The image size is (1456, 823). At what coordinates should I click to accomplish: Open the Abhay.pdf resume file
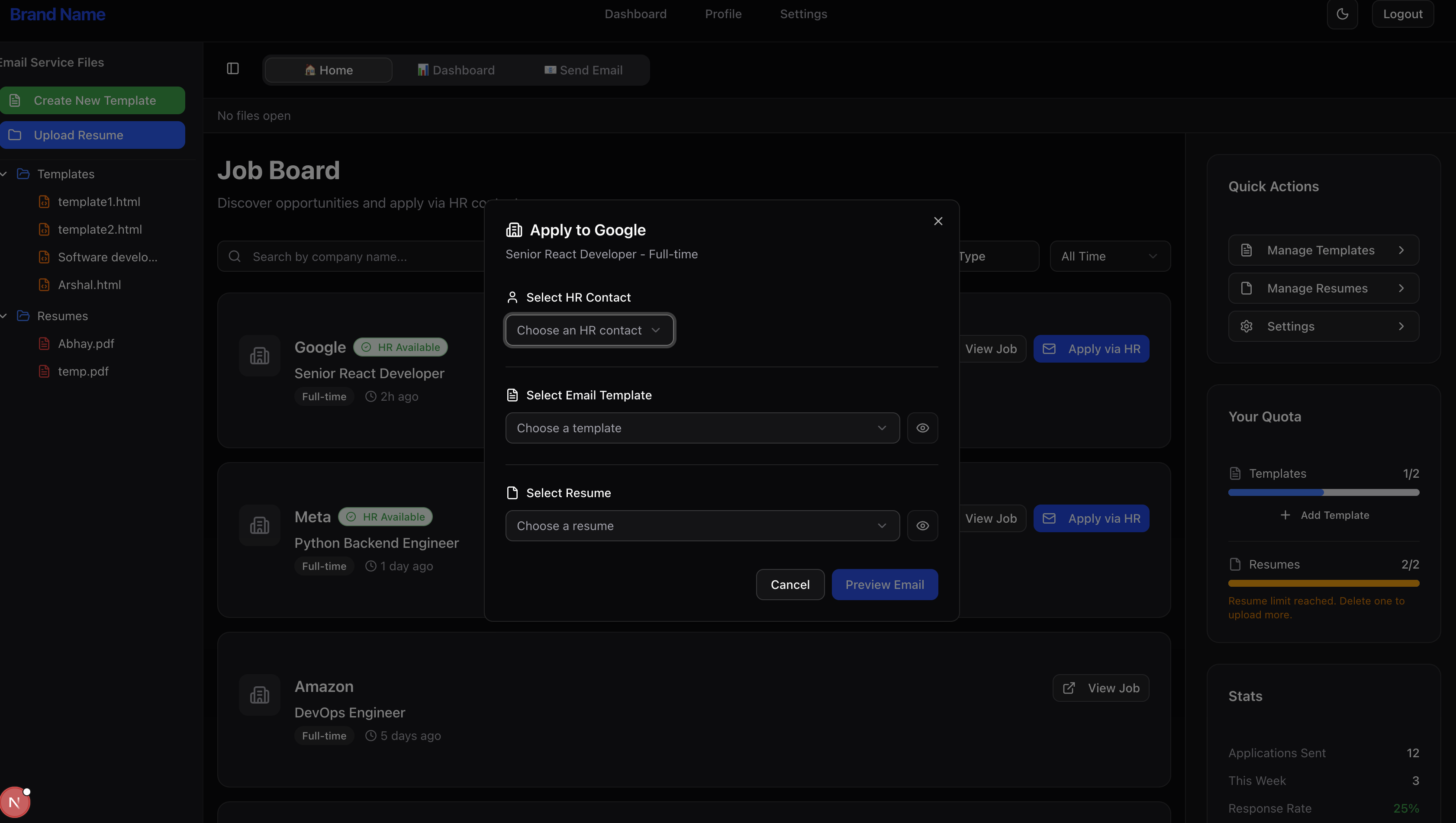point(86,344)
